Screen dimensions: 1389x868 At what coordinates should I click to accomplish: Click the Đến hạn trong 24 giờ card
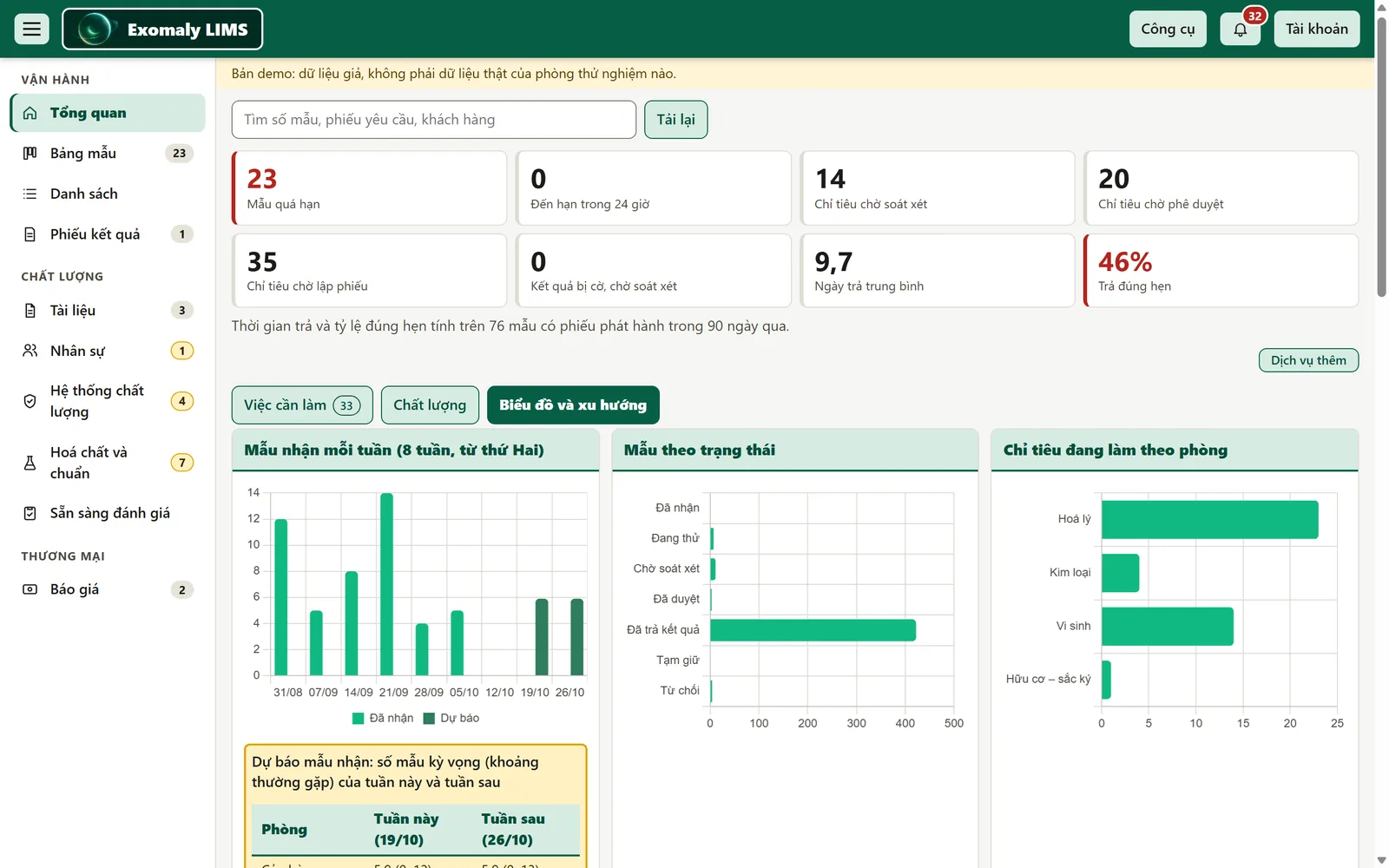coord(654,188)
